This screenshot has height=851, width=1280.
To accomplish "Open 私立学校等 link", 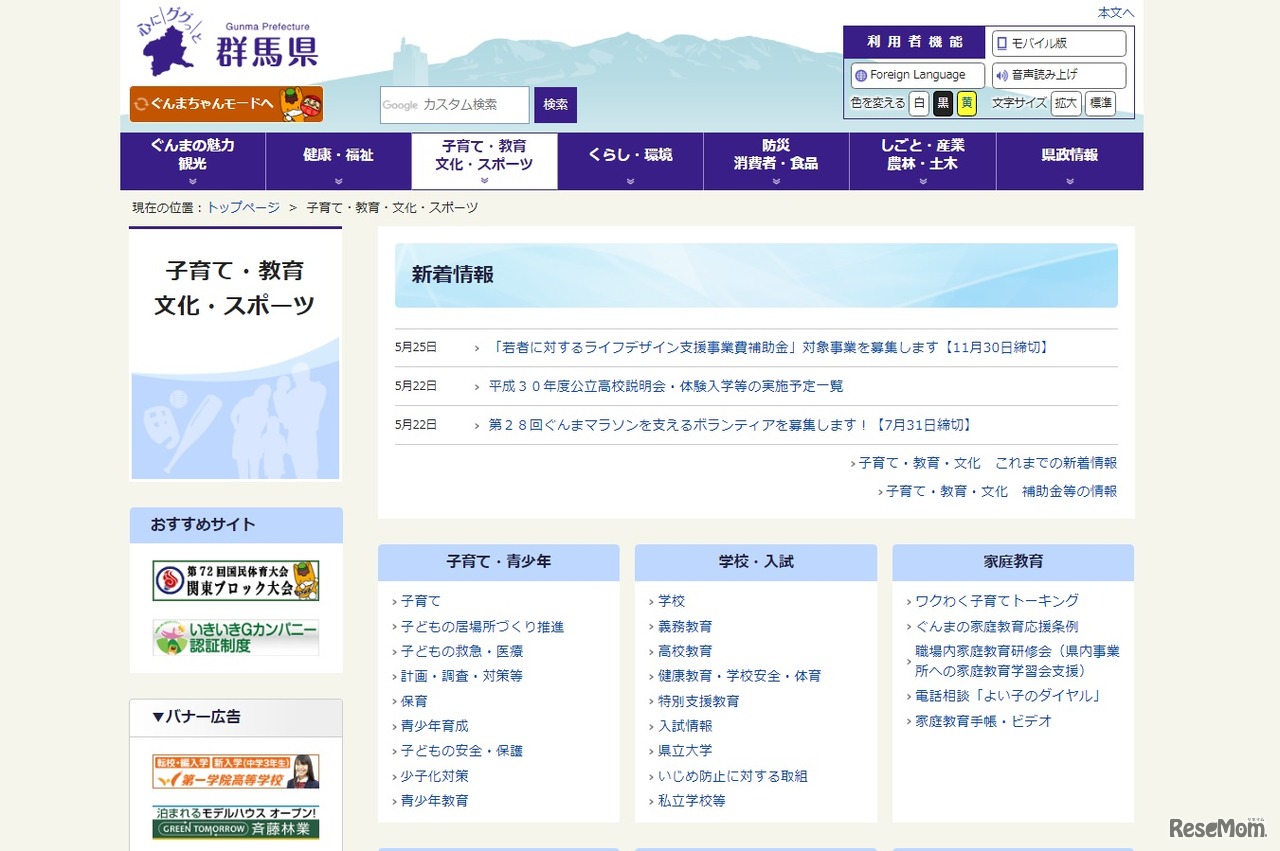I will click(x=692, y=801).
